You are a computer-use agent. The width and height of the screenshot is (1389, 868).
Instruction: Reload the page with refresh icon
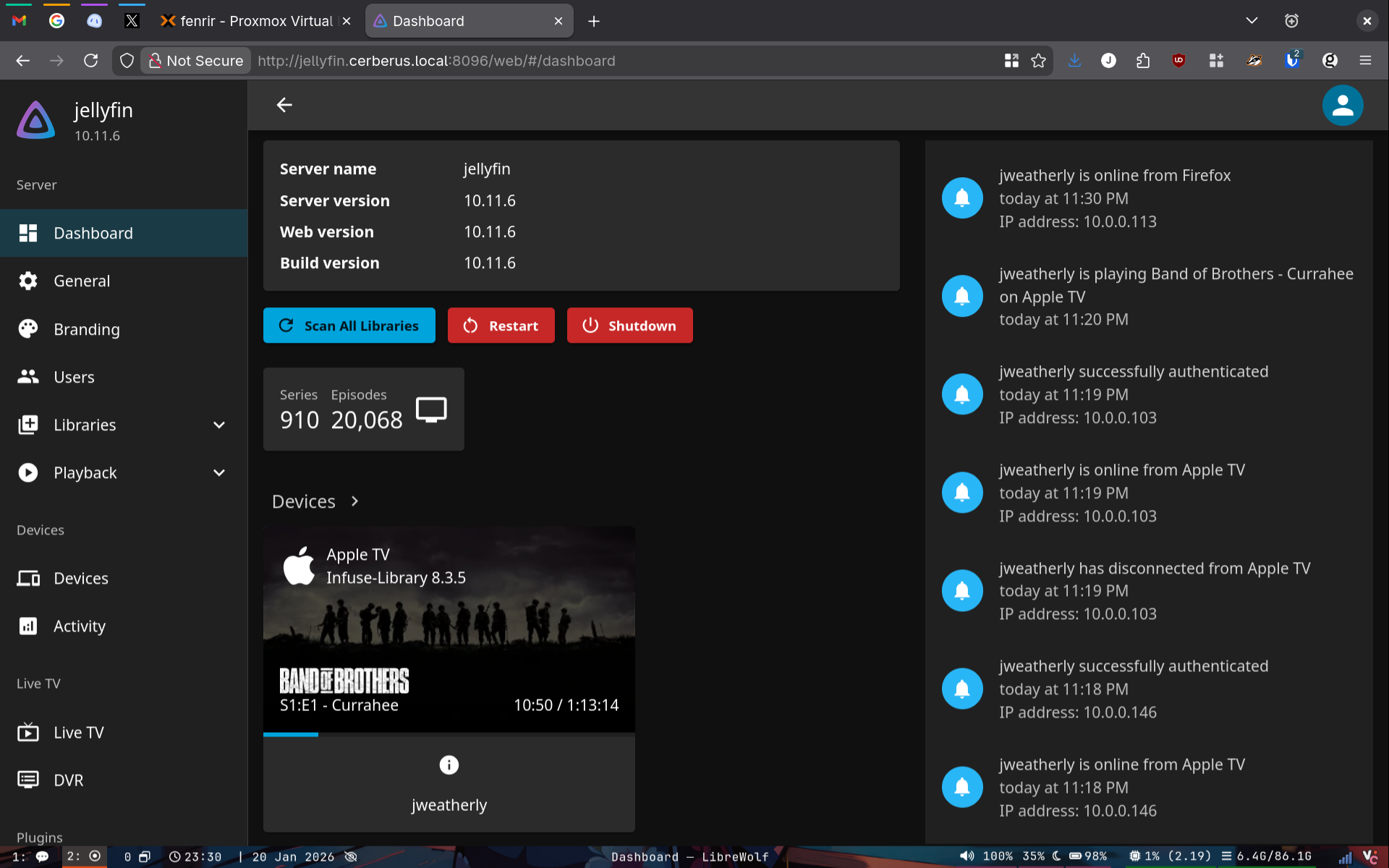90,61
